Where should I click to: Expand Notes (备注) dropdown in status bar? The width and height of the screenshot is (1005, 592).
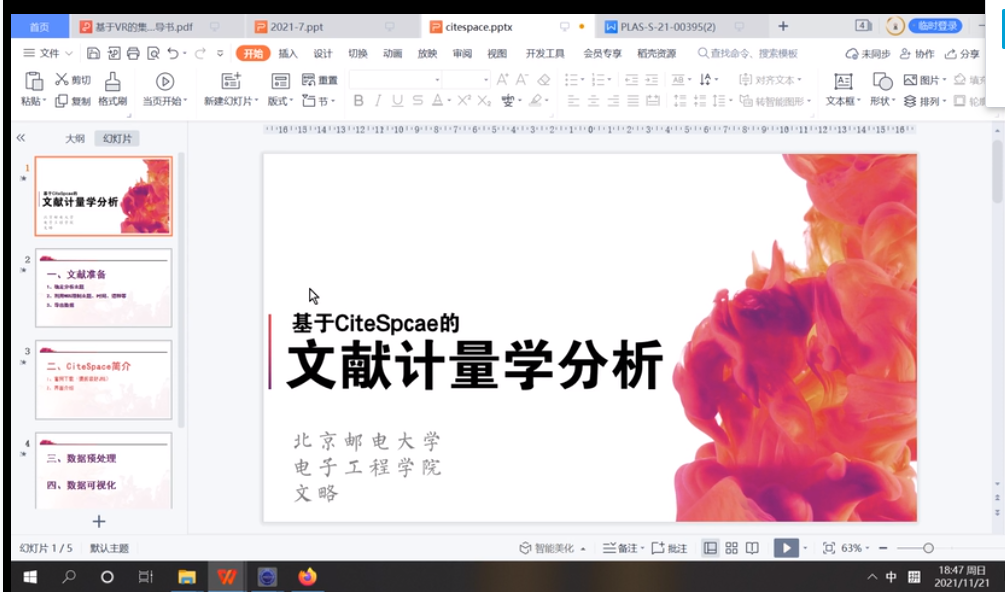(x=642, y=548)
